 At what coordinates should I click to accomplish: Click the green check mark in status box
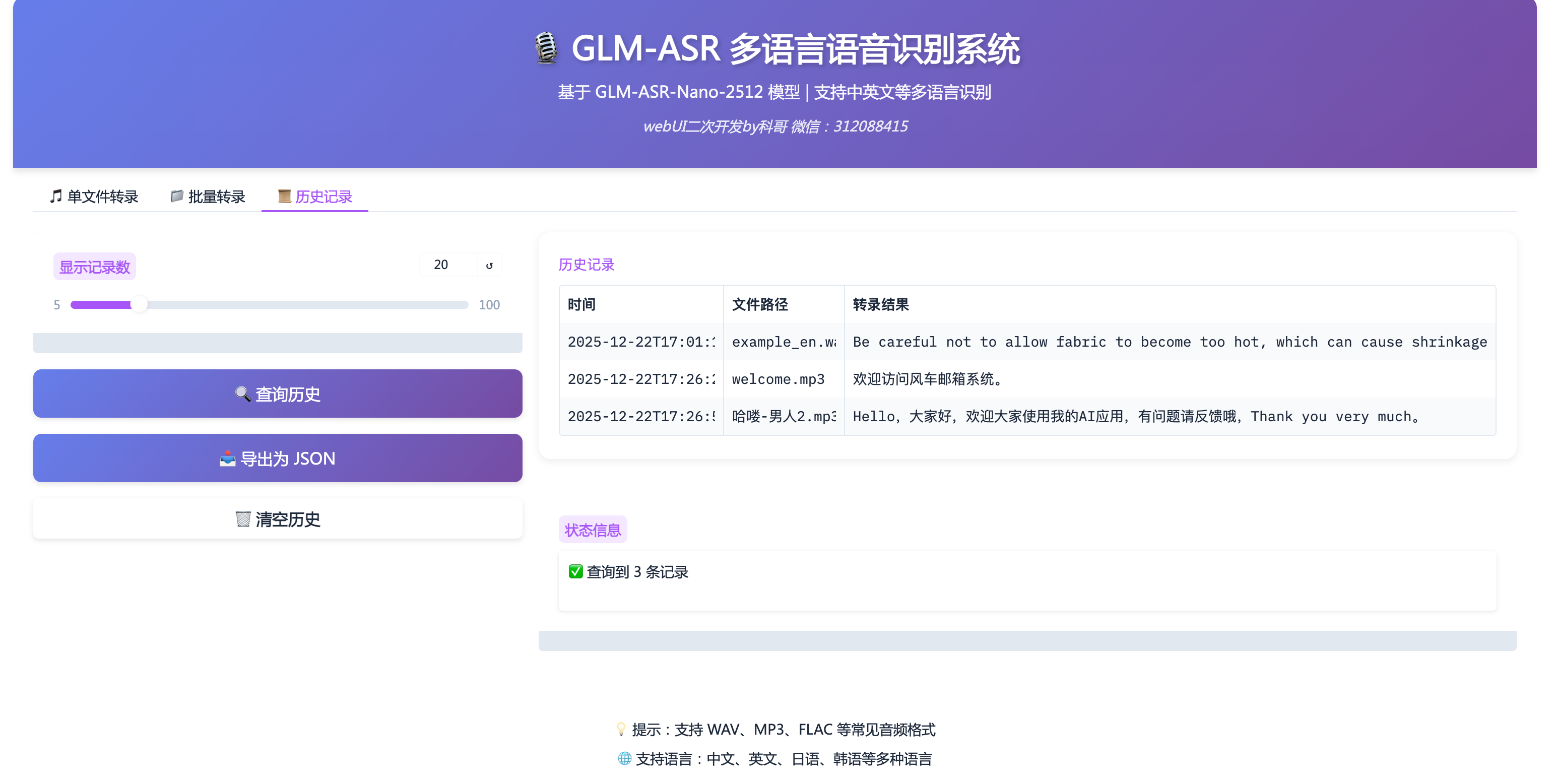pos(575,571)
